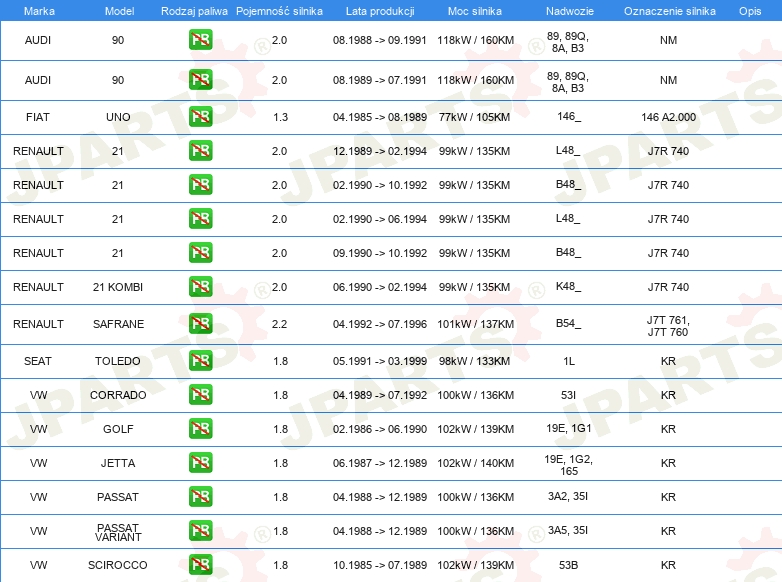Screen dimensions: 782x582
Task: Click the date range 04.1992 -> 07.1996
Action: click(380, 324)
